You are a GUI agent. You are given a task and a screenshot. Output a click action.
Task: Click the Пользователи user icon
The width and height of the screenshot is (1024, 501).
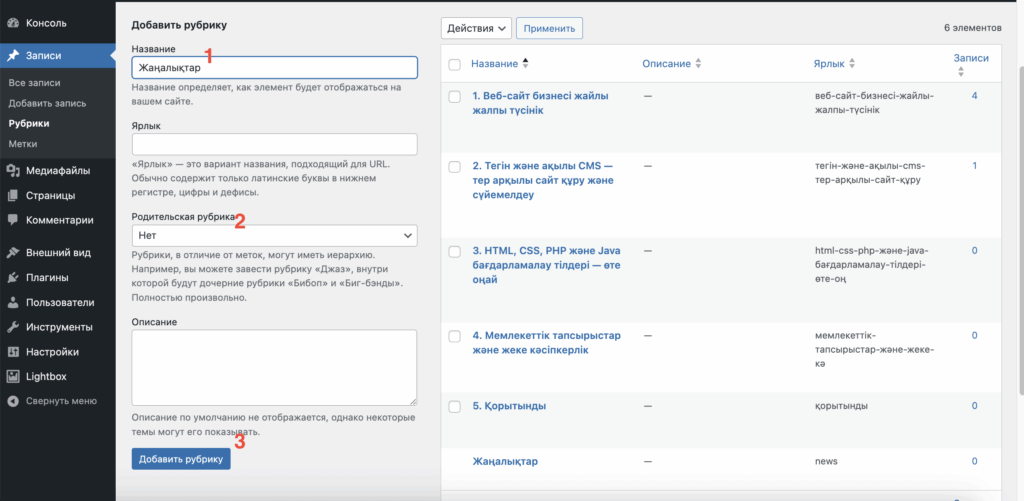pos(13,302)
